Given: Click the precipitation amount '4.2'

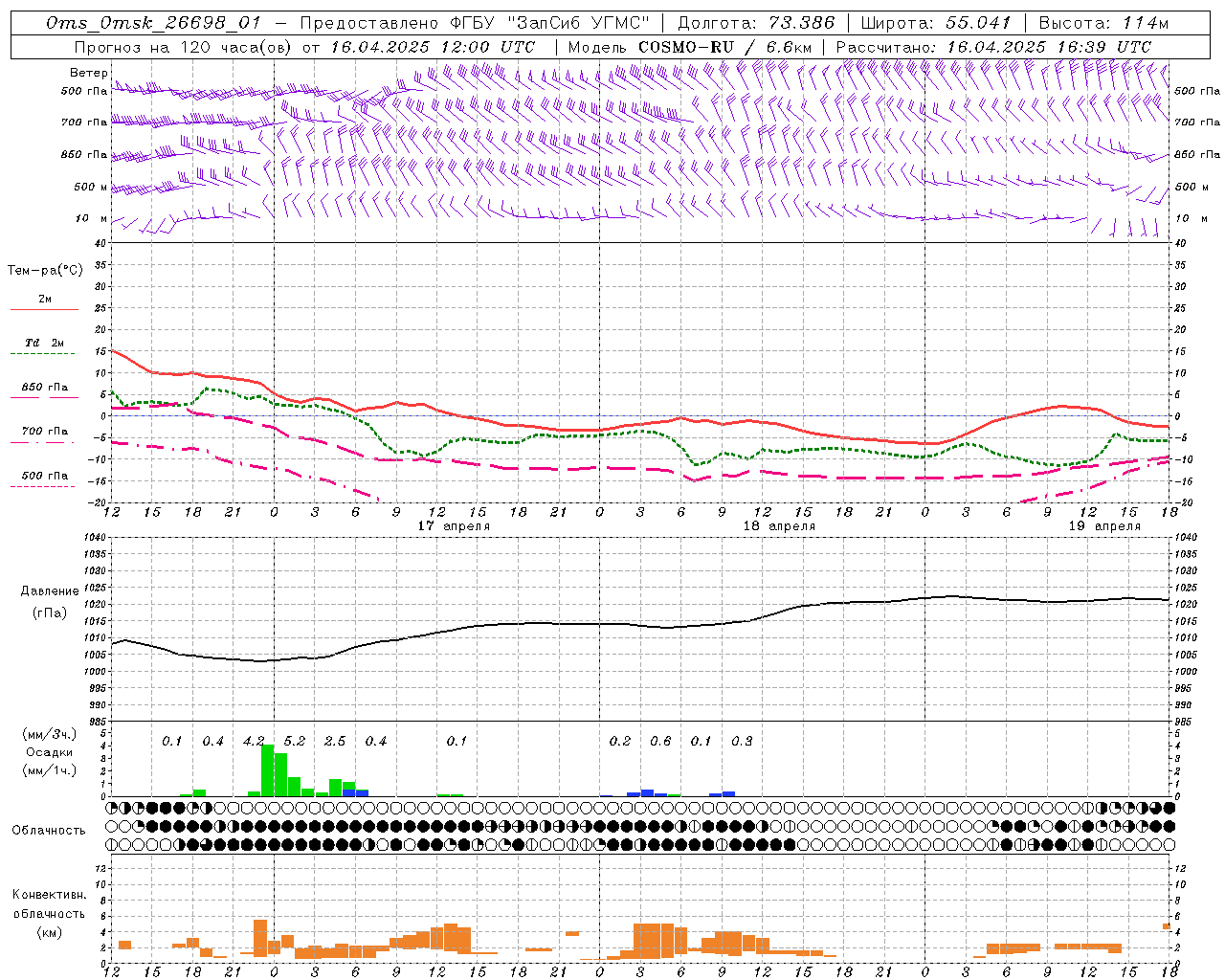Looking at the screenshot, I should tap(254, 741).
